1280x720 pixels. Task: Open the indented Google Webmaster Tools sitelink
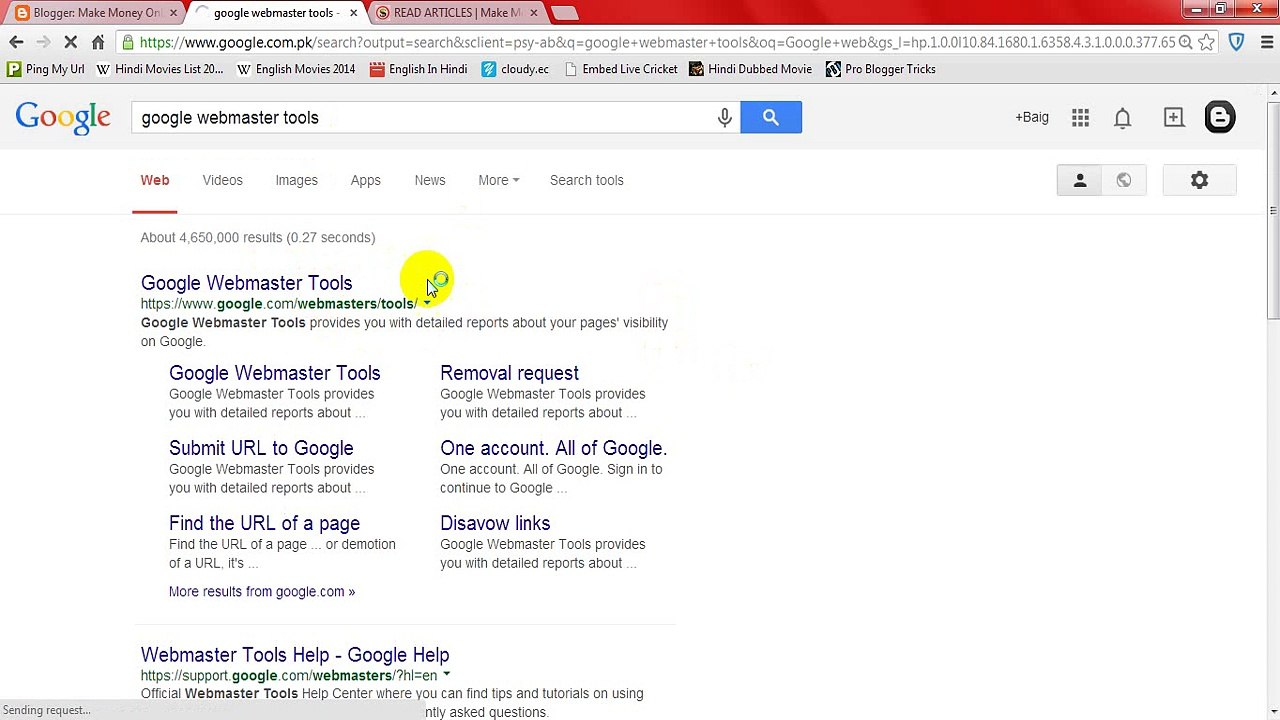[x=275, y=373]
